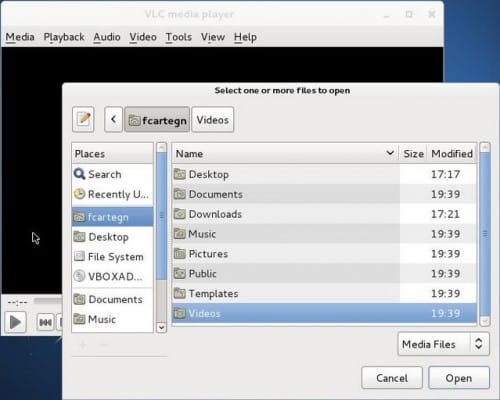Sort by the Modified column header
The width and height of the screenshot is (500, 400).
452,154
